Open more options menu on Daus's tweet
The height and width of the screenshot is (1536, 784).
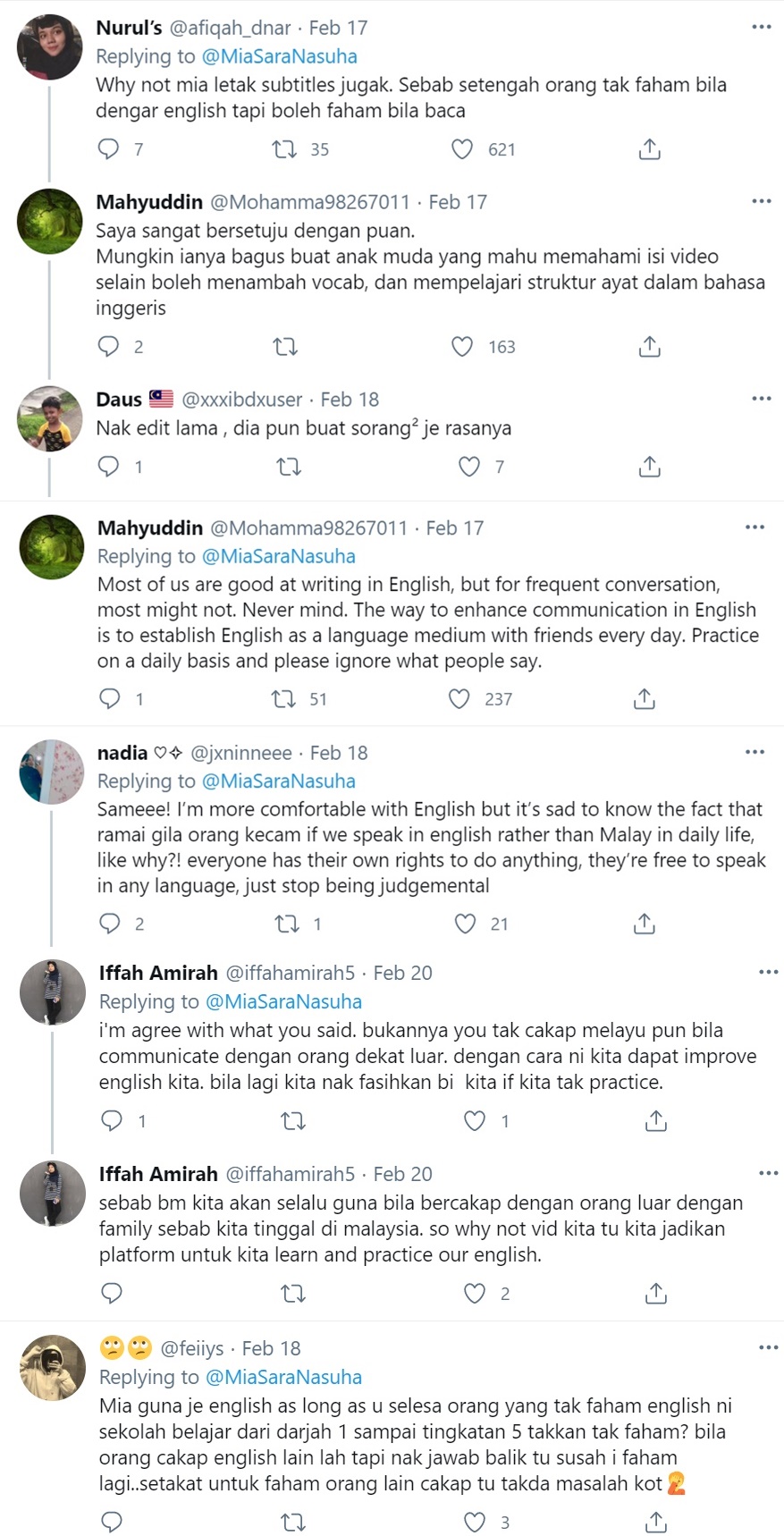click(x=762, y=399)
